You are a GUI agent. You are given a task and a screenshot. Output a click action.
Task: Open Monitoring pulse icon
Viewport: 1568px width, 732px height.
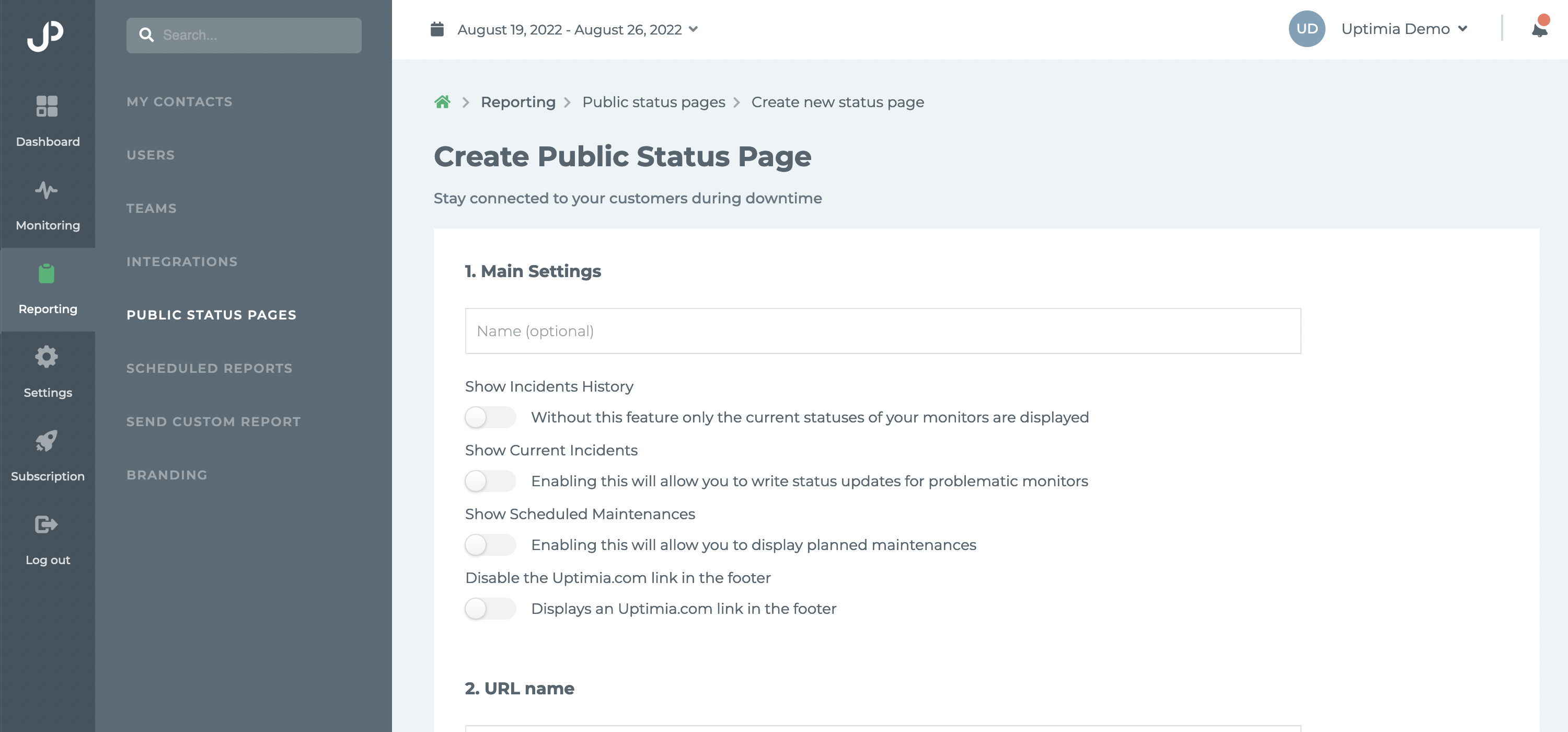(x=47, y=190)
